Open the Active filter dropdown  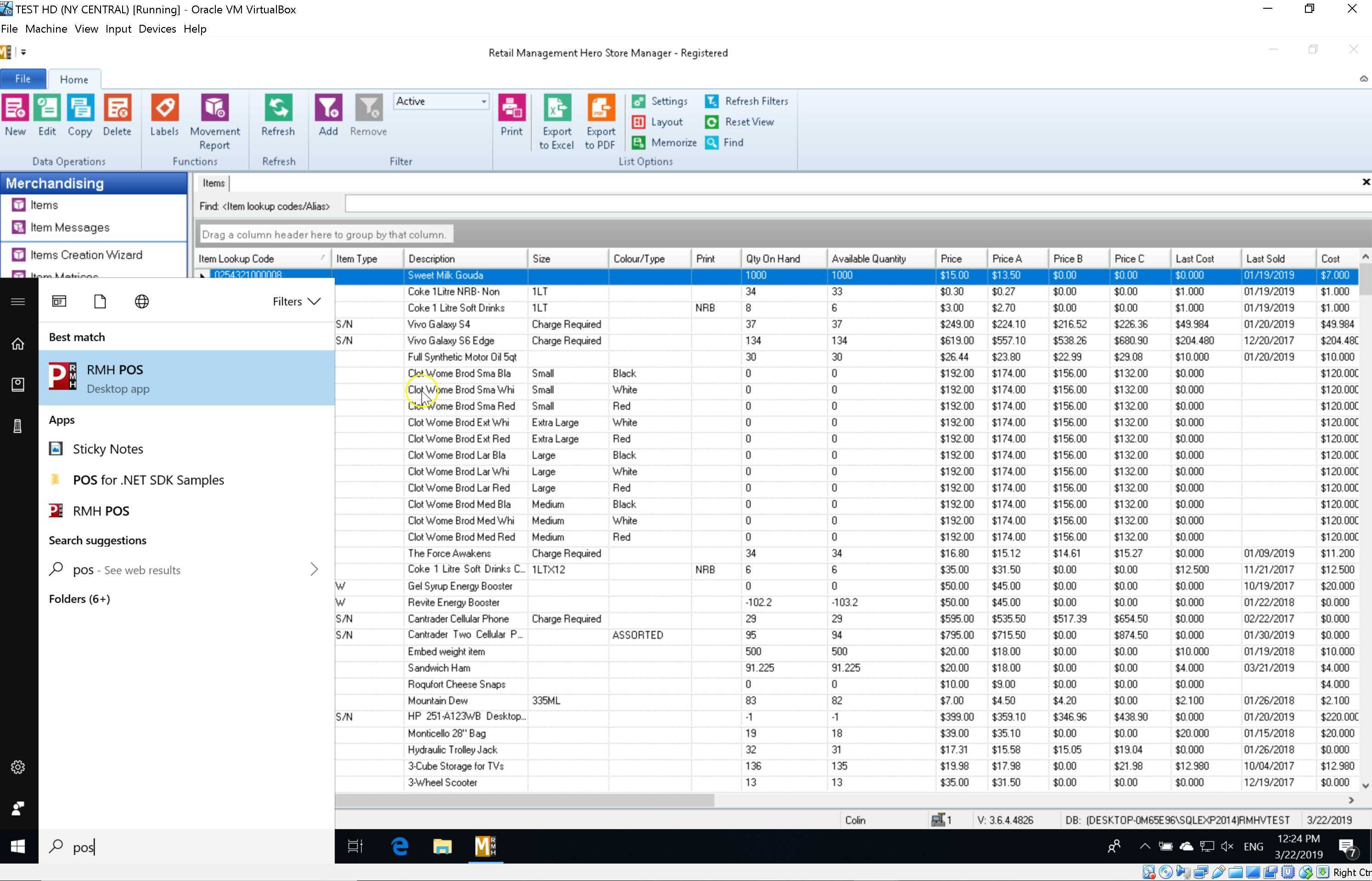click(483, 101)
